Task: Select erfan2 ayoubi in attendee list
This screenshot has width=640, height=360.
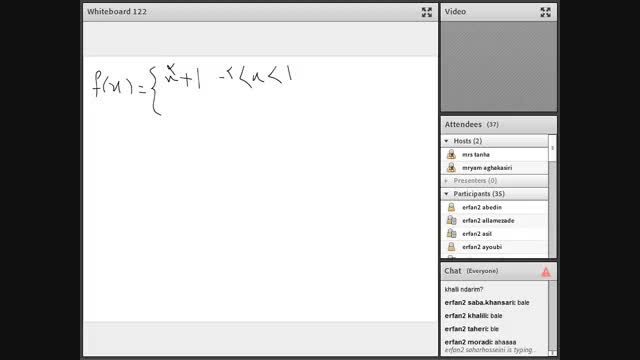Action: click(494, 247)
